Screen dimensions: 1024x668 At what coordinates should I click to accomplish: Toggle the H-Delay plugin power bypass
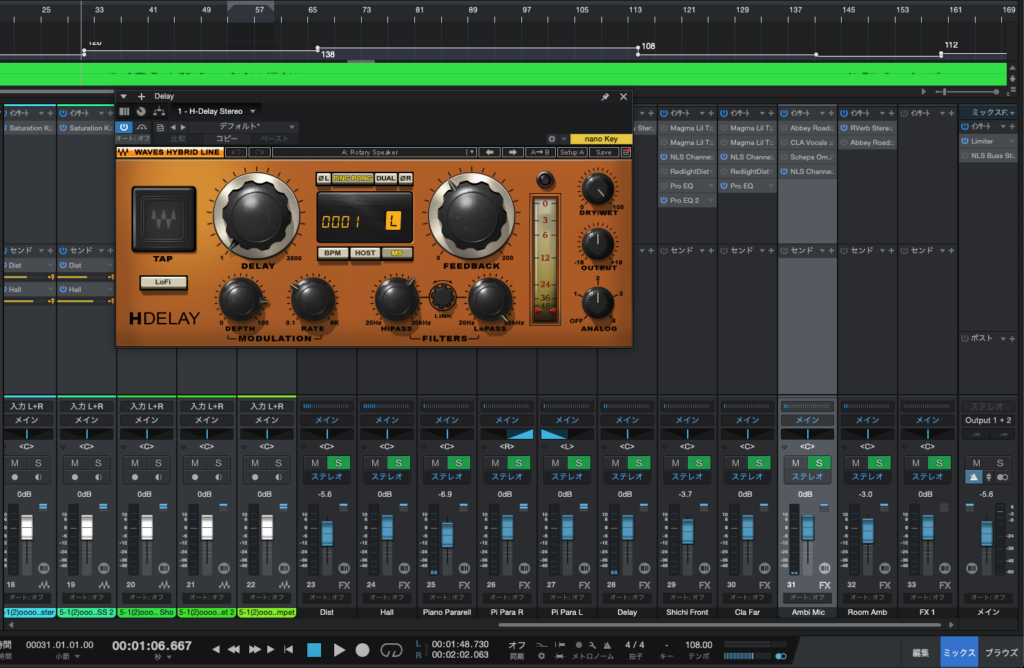point(124,127)
